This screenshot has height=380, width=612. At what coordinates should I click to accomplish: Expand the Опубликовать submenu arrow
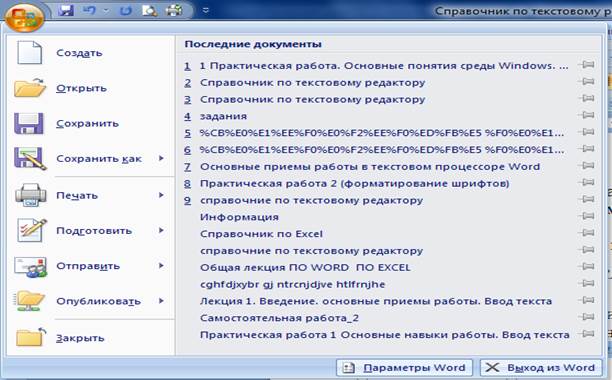coord(161,301)
